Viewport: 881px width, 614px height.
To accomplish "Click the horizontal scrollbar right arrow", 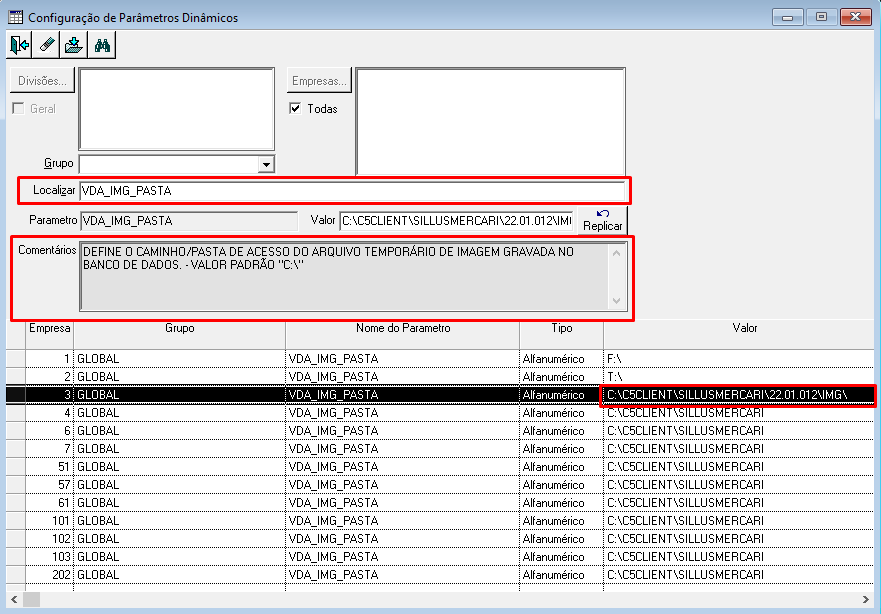I will point(865,599).
